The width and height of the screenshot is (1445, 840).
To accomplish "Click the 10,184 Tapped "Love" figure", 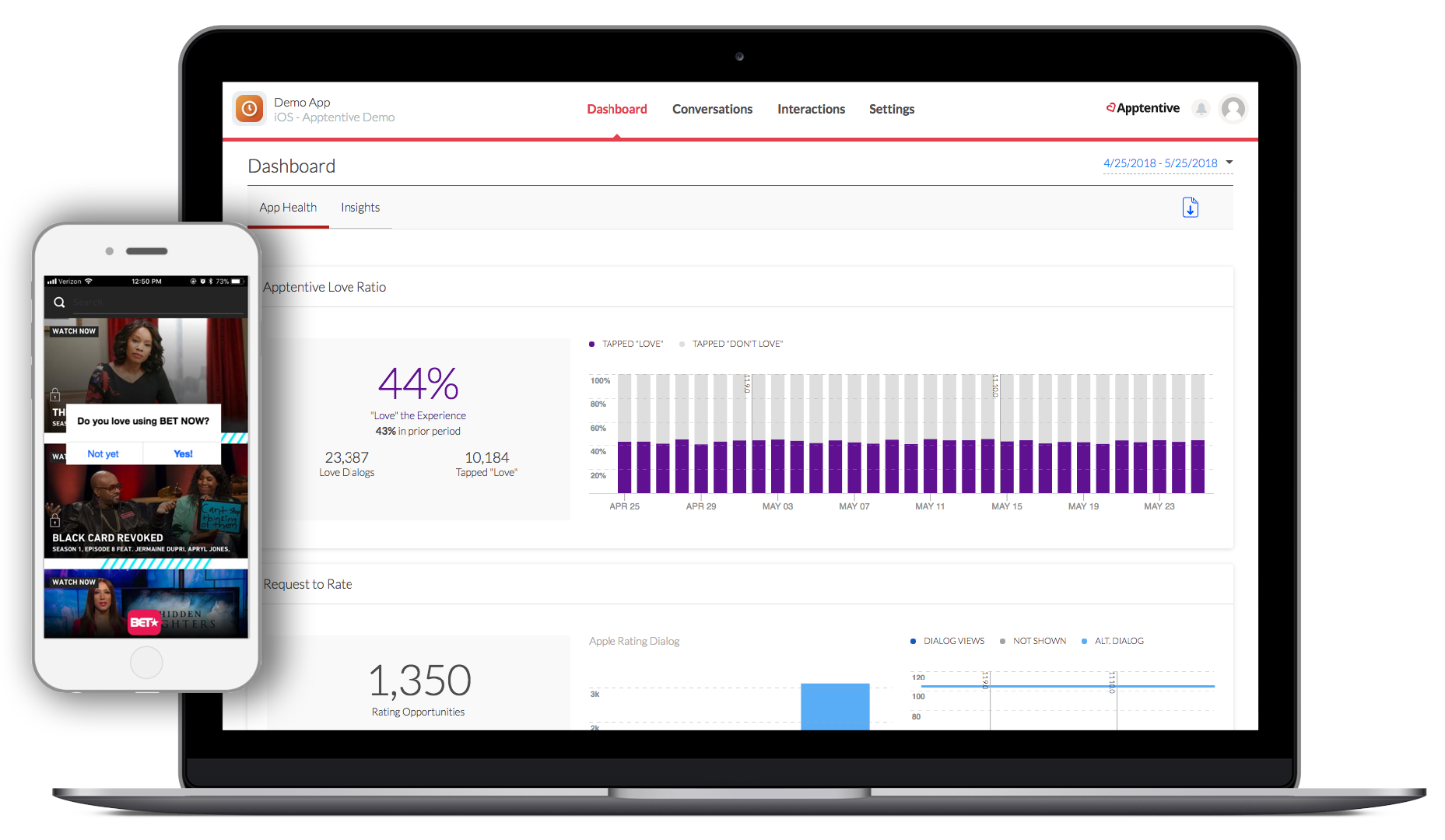I will pyautogui.click(x=487, y=457).
